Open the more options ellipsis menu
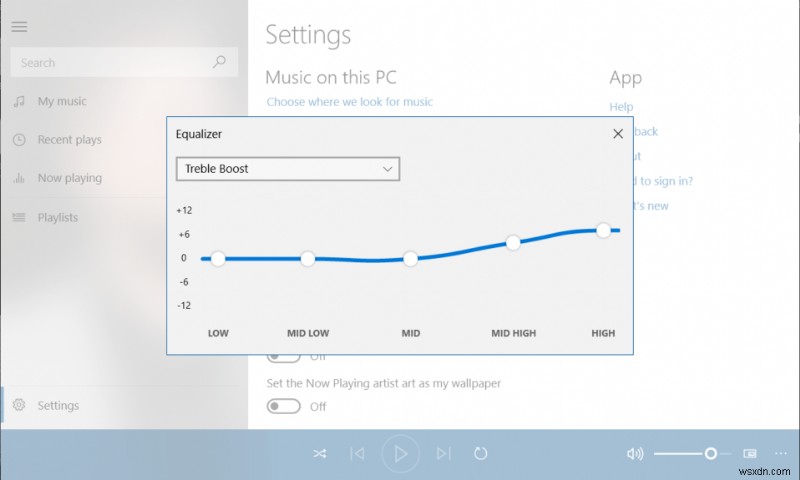 click(x=781, y=453)
